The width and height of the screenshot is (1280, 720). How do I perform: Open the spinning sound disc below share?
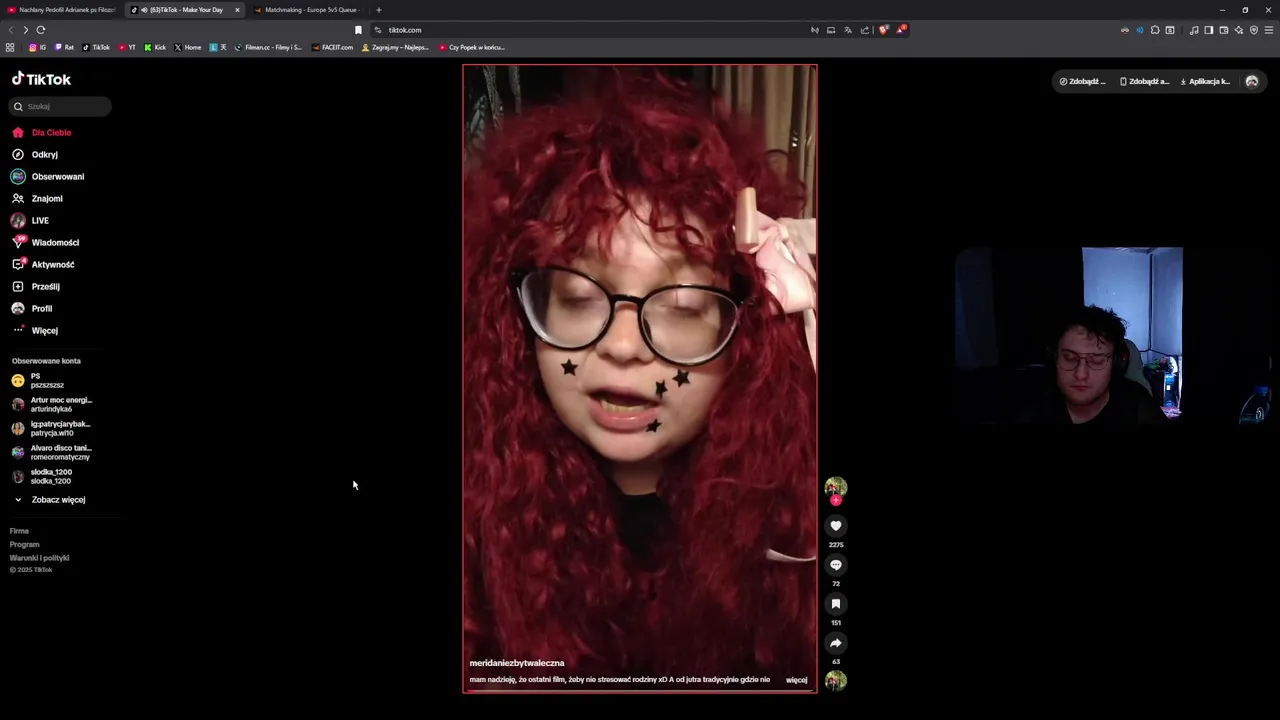[836, 681]
